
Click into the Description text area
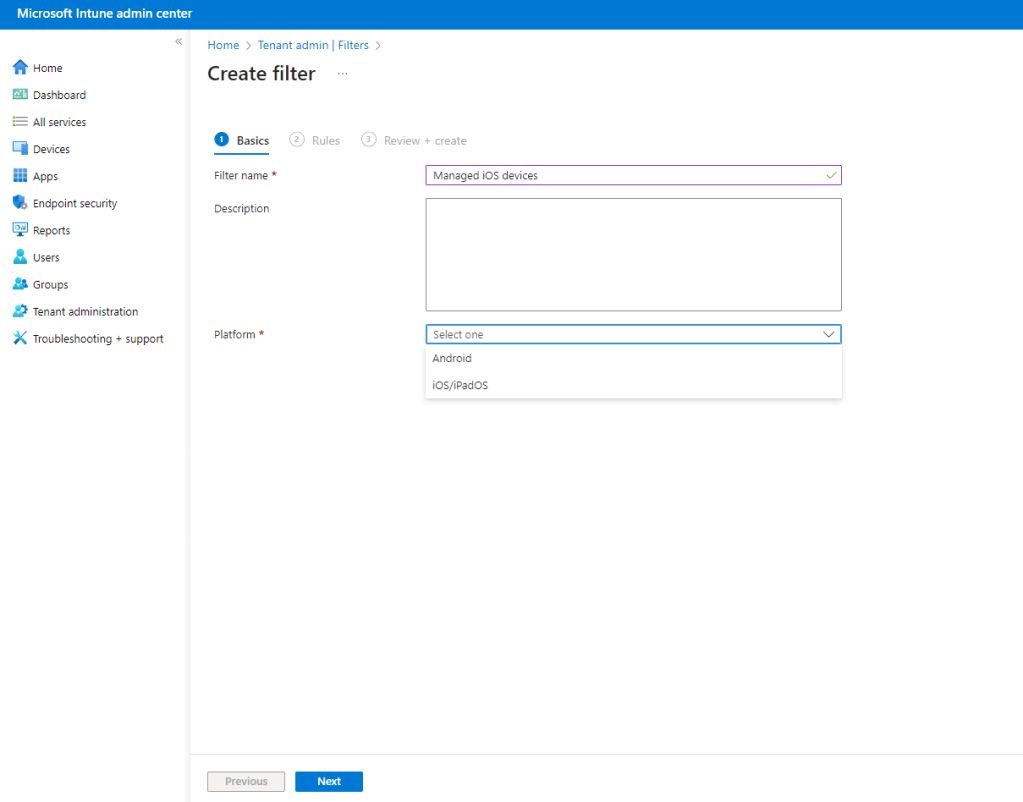tap(633, 254)
